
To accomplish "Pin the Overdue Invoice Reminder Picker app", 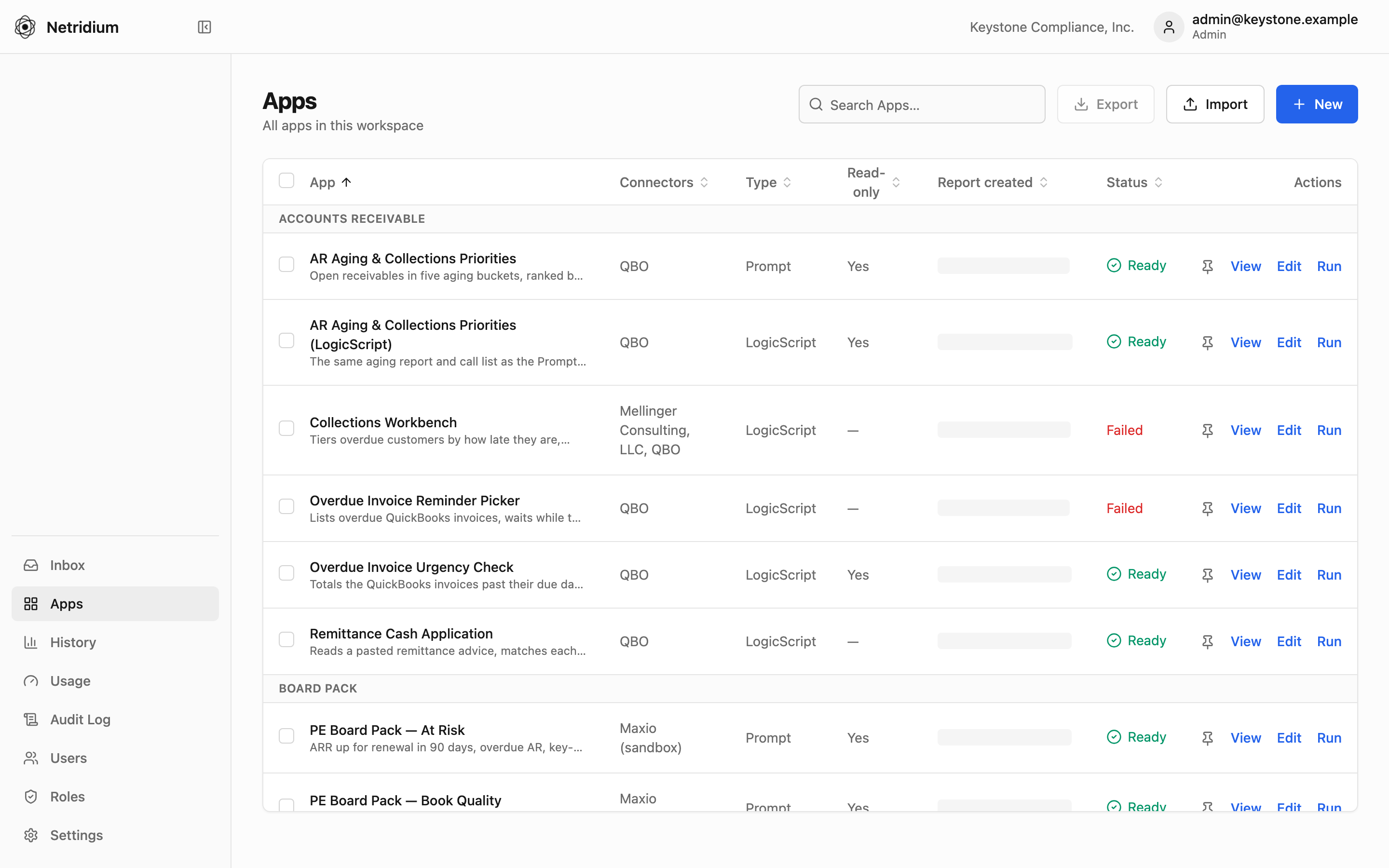I will tap(1208, 509).
